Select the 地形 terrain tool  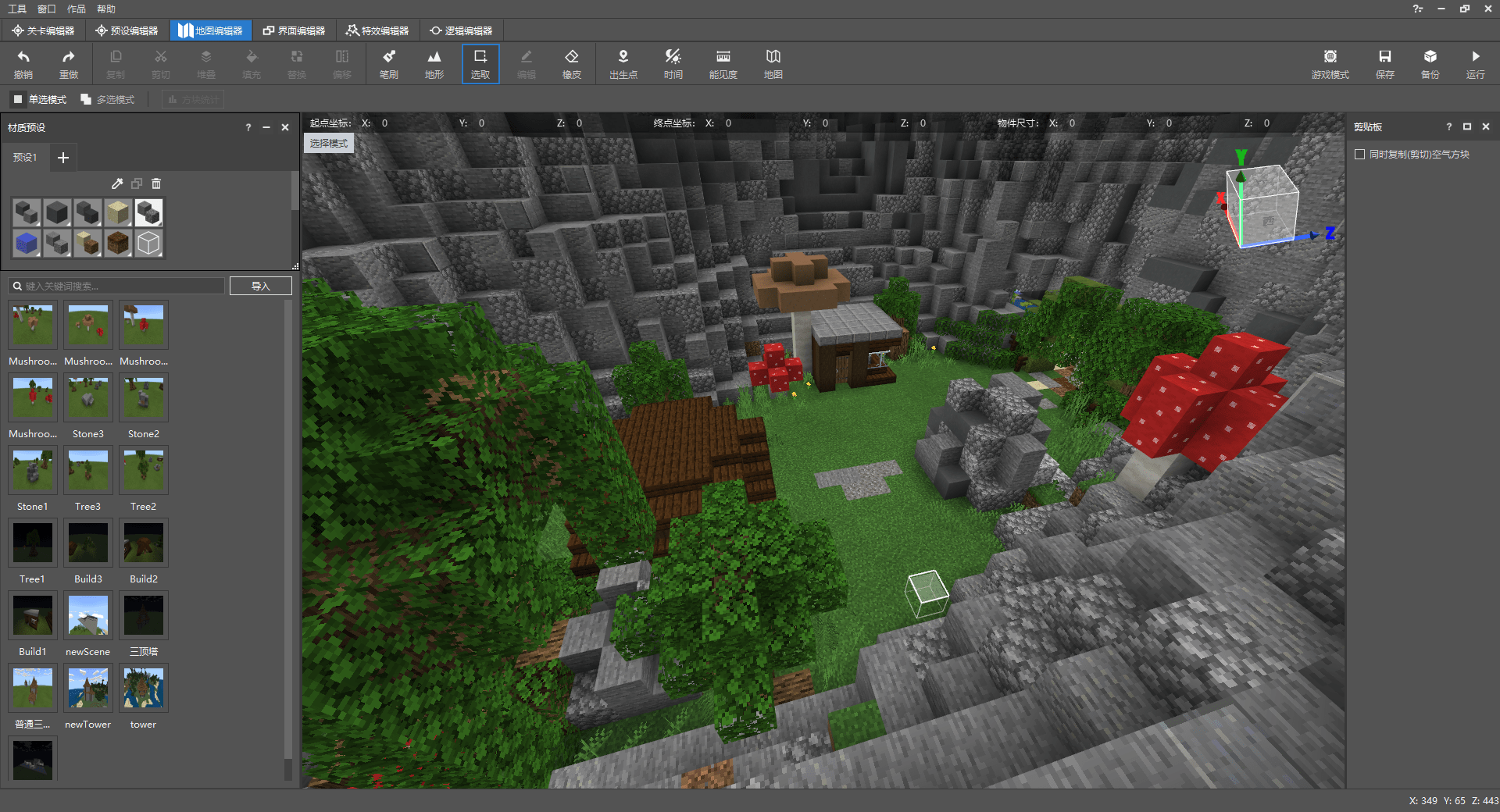434,64
